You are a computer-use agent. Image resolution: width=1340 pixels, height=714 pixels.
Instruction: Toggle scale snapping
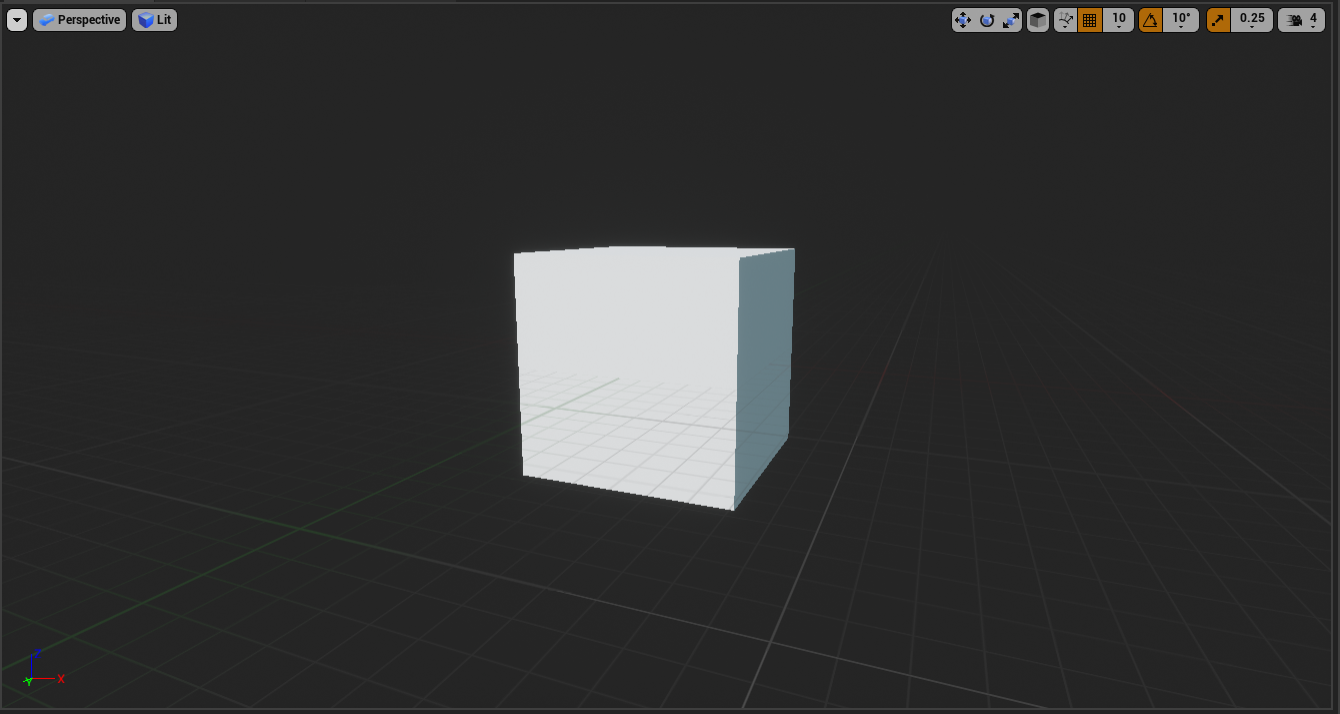[x=1219, y=20]
